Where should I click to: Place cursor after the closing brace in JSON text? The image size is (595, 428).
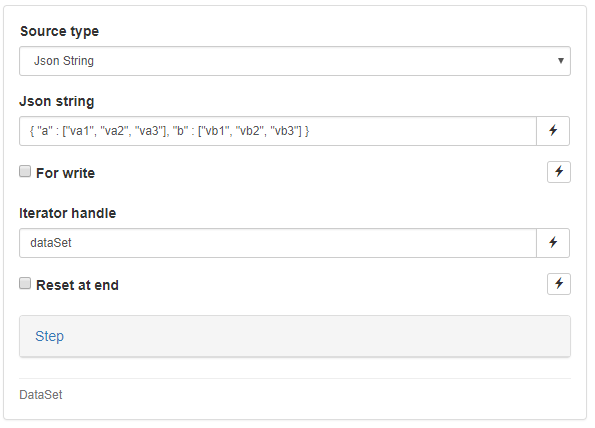pyautogui.click(x=310, y=131)
